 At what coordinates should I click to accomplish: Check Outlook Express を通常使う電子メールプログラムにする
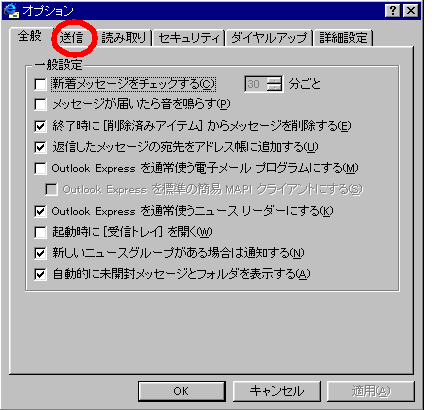pos(40,168)
